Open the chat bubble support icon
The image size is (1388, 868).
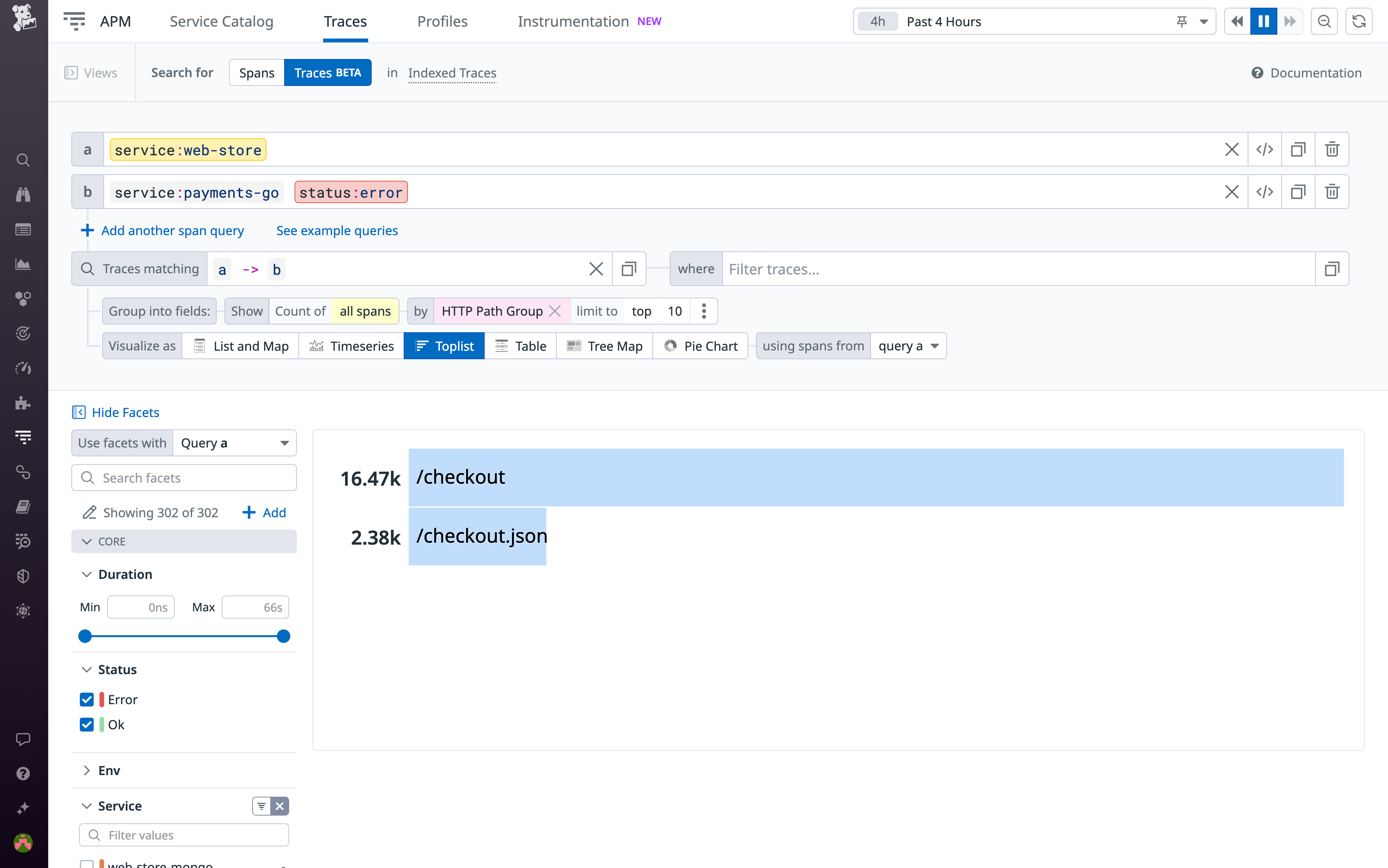coord(23,739)
